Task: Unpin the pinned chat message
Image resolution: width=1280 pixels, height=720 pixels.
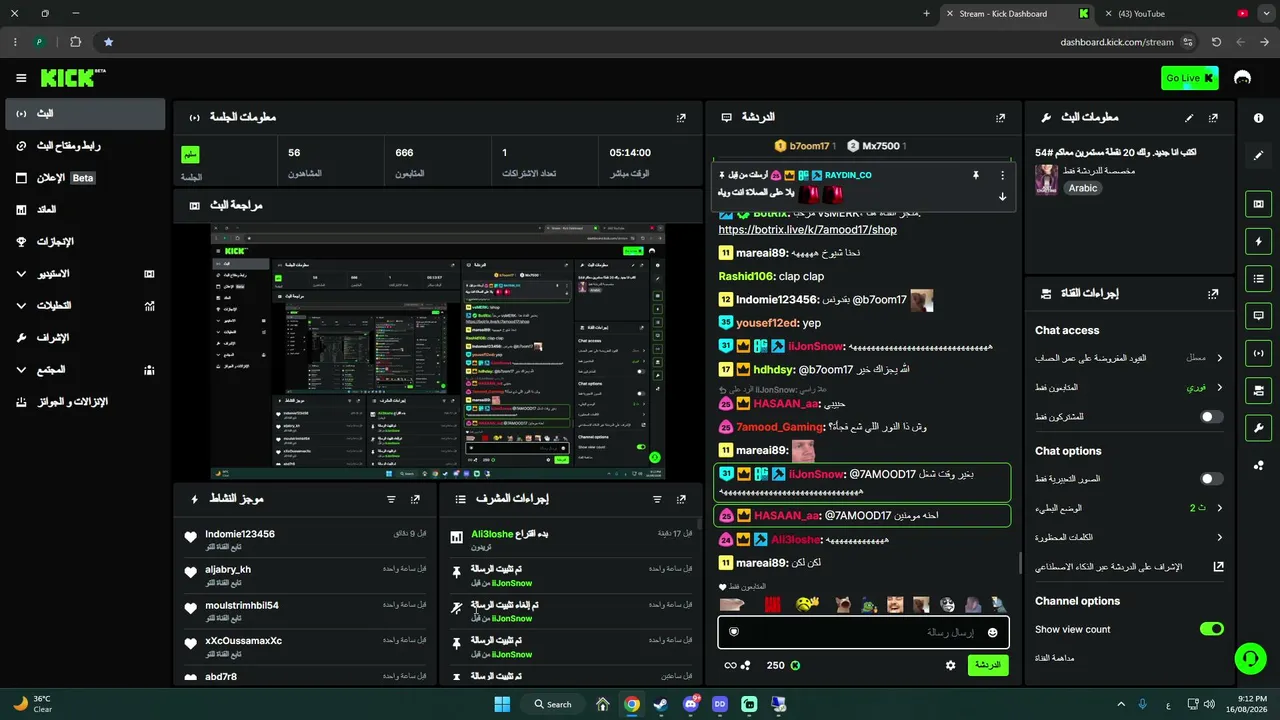Action: click(975, 175)
